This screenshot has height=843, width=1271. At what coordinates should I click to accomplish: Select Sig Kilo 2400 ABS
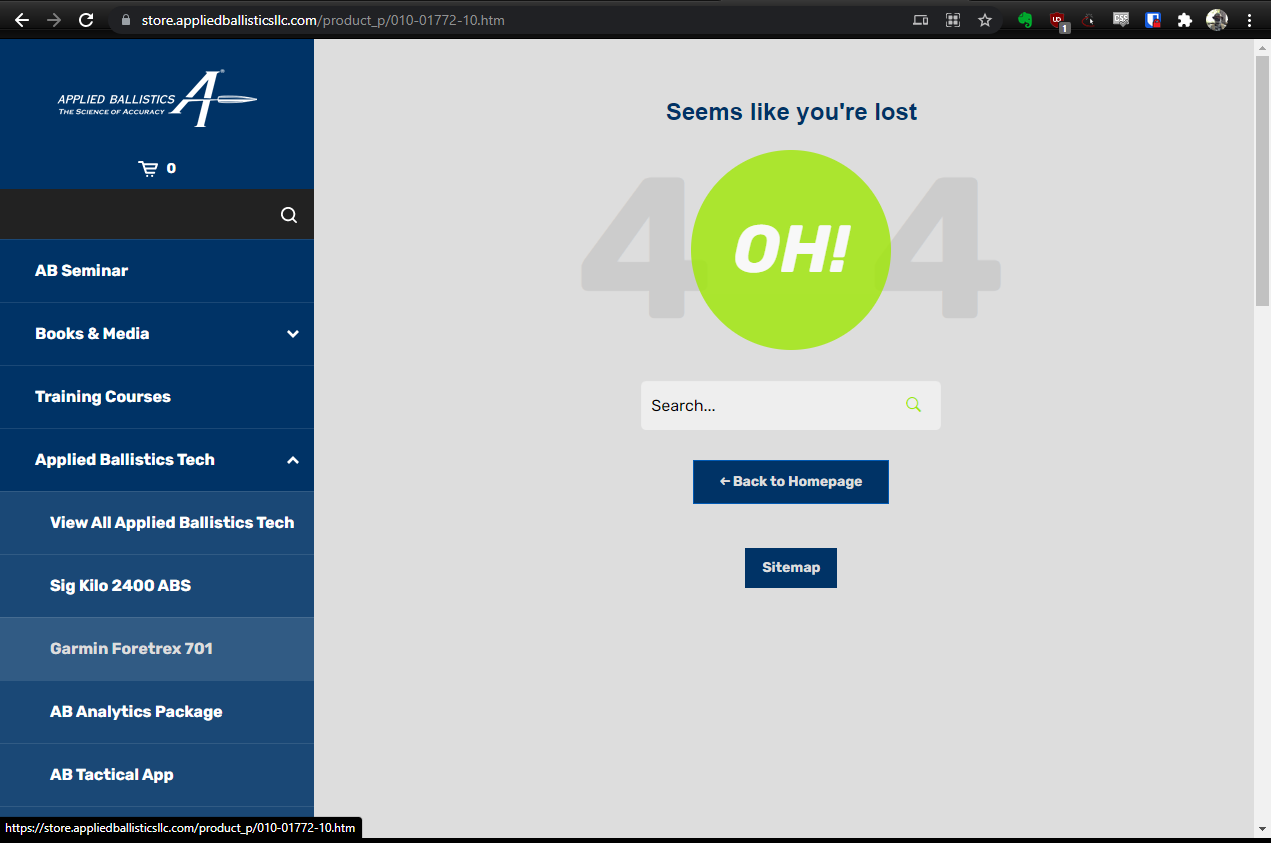(157, 586)
